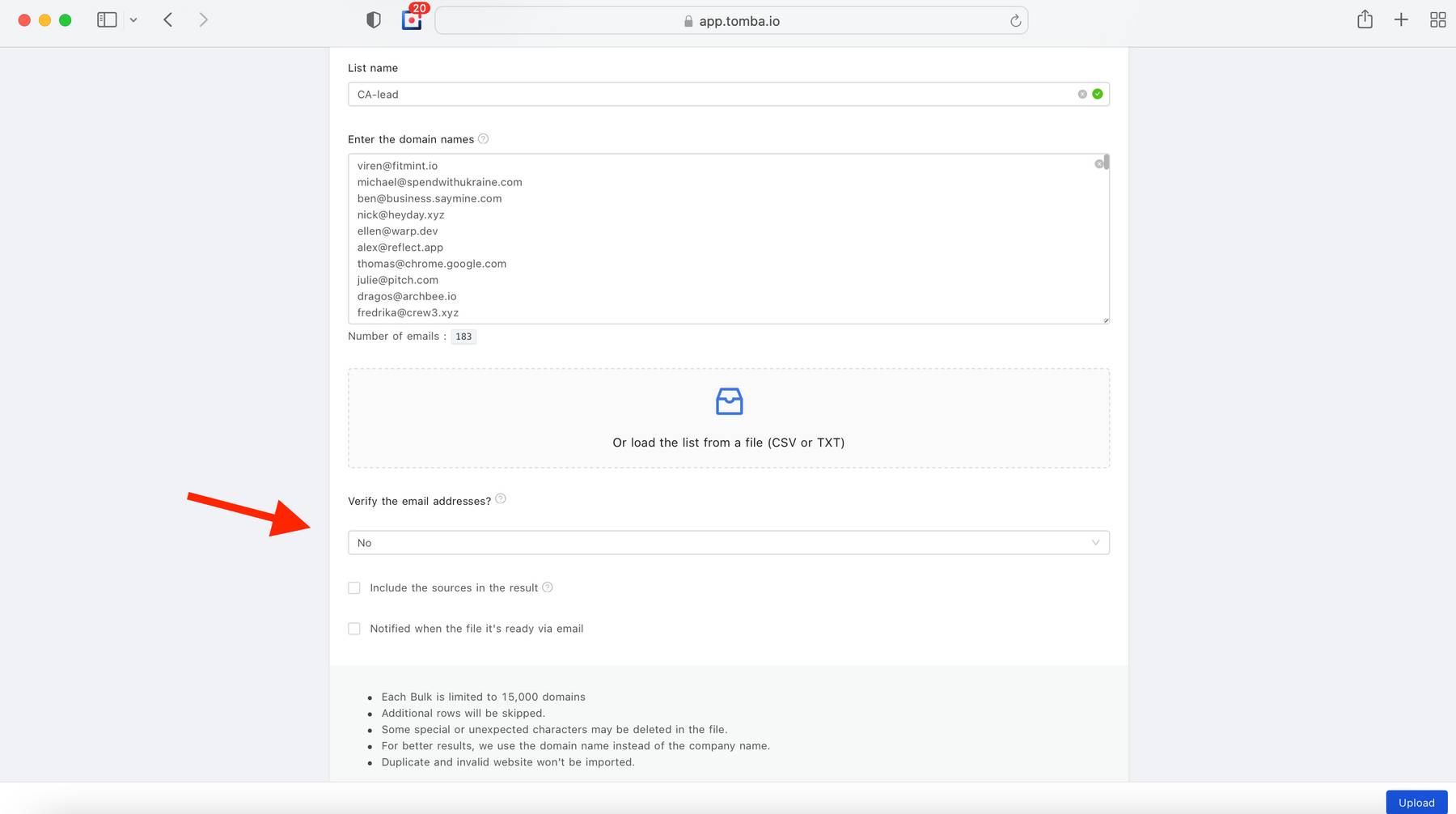Go back to the previous page
Screen dimensions: 1456x814
pyautogui.click(x=168, y=20)
